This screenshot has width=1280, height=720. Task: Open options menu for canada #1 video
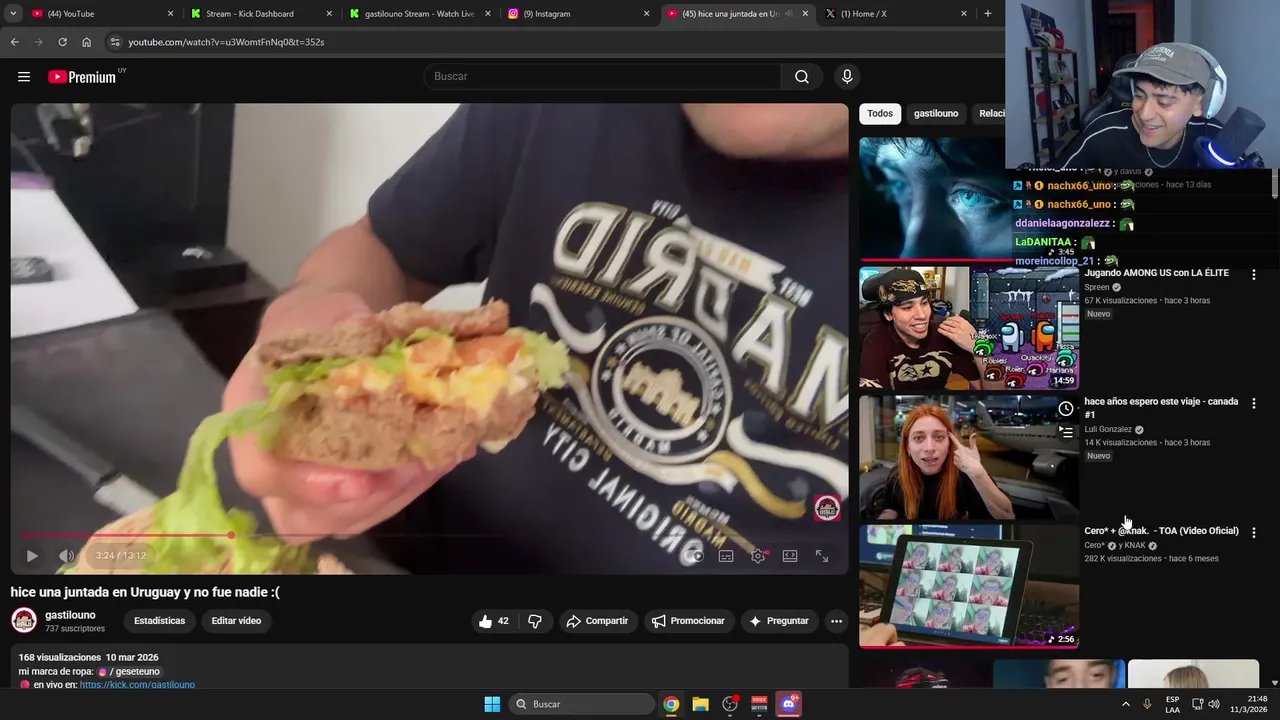(1254, 403)
